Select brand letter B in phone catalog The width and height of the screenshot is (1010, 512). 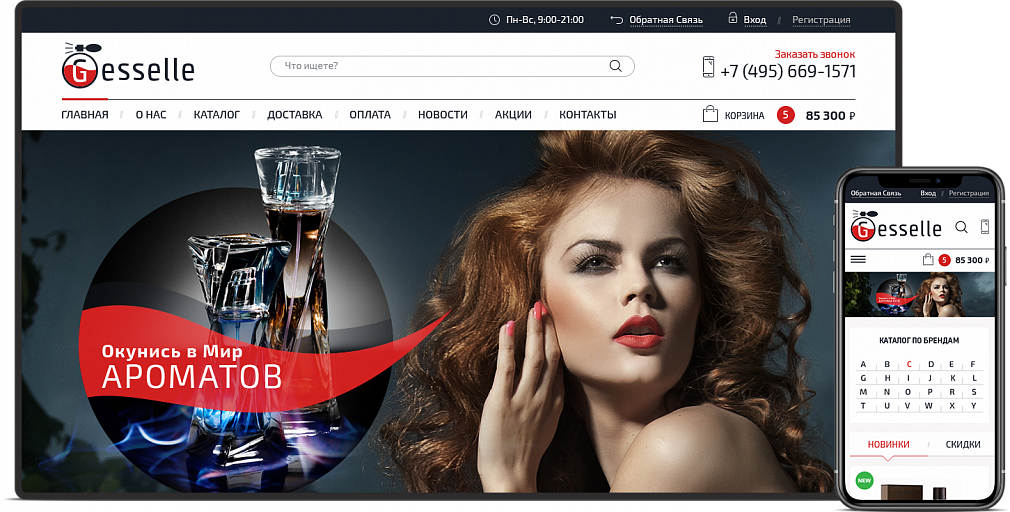point(887,365)
